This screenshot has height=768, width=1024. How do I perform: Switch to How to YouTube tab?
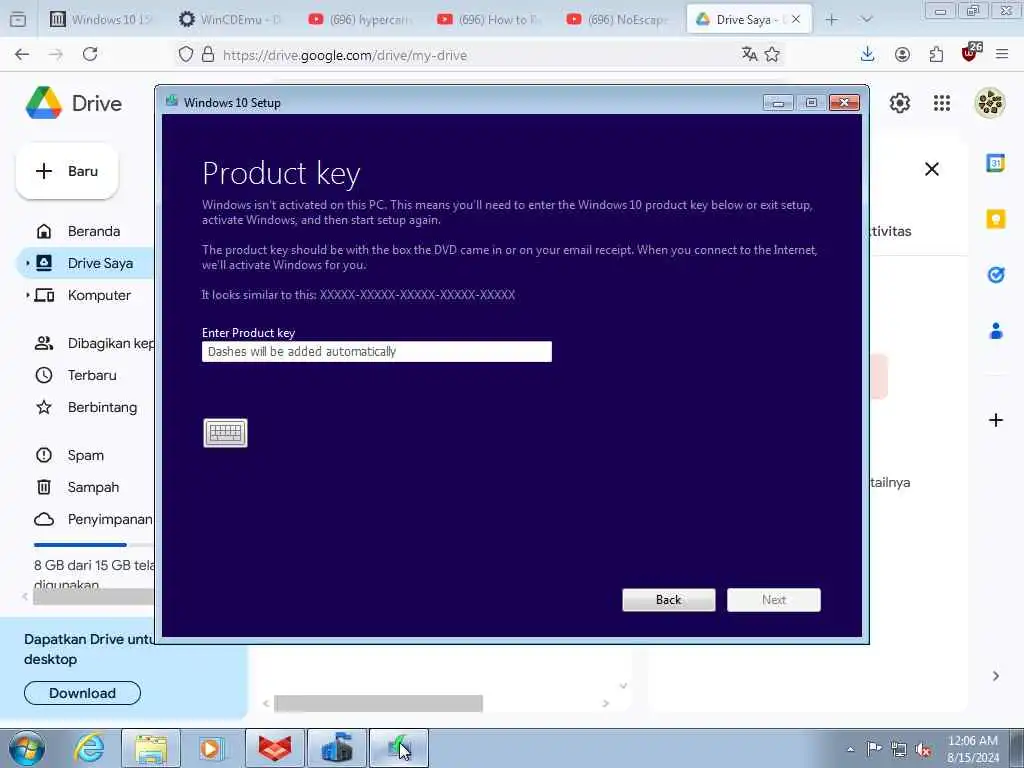click(x=488, y=20)
